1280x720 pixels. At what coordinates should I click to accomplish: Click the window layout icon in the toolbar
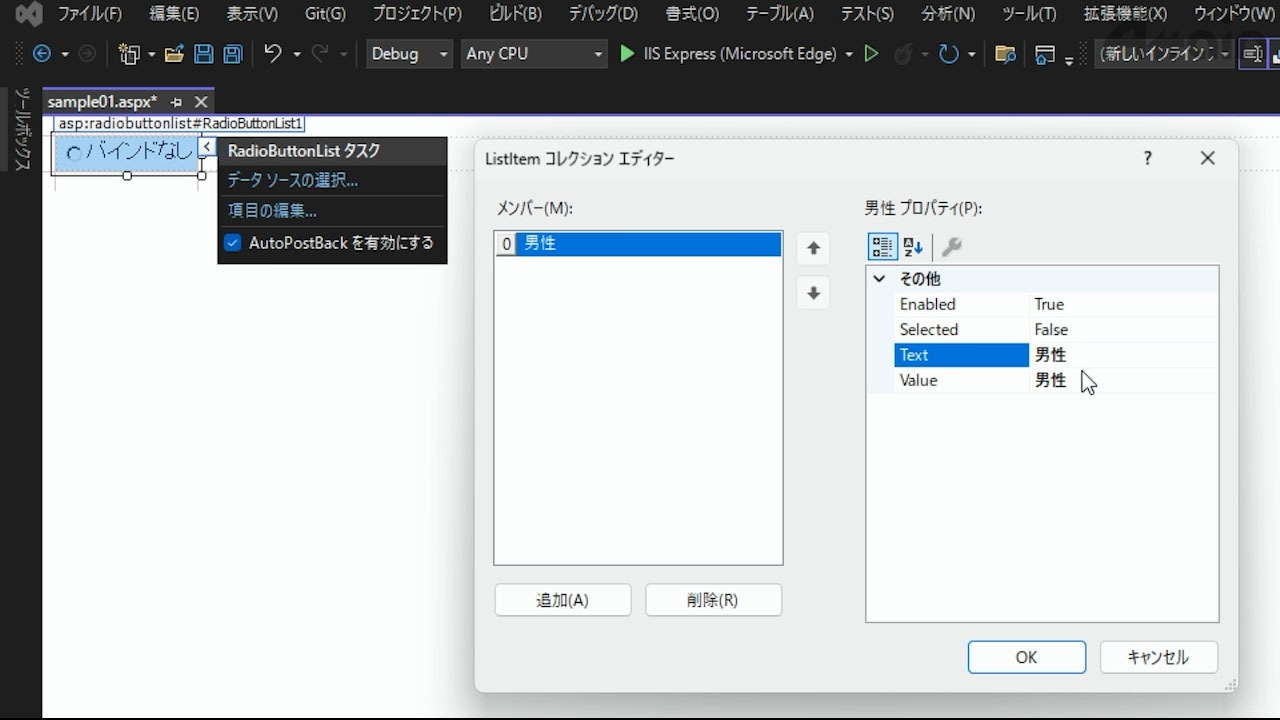pyautogui.click(x=1045, y=54)
